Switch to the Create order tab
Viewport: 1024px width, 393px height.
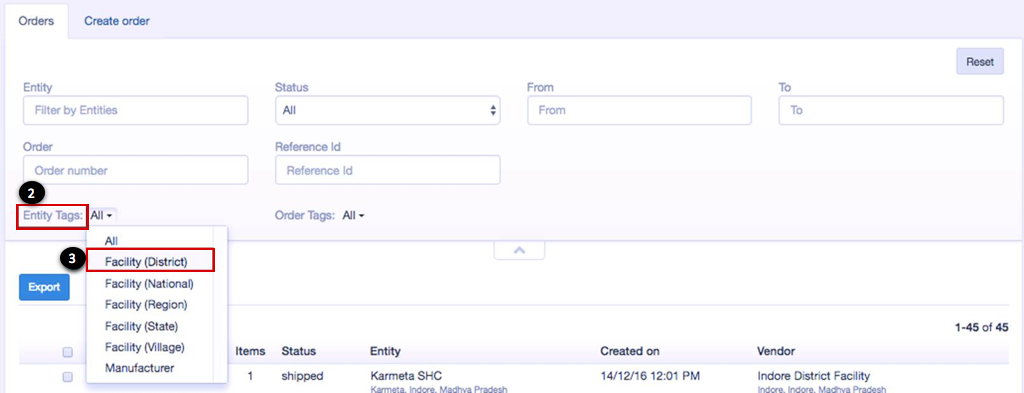click(117, 21)
